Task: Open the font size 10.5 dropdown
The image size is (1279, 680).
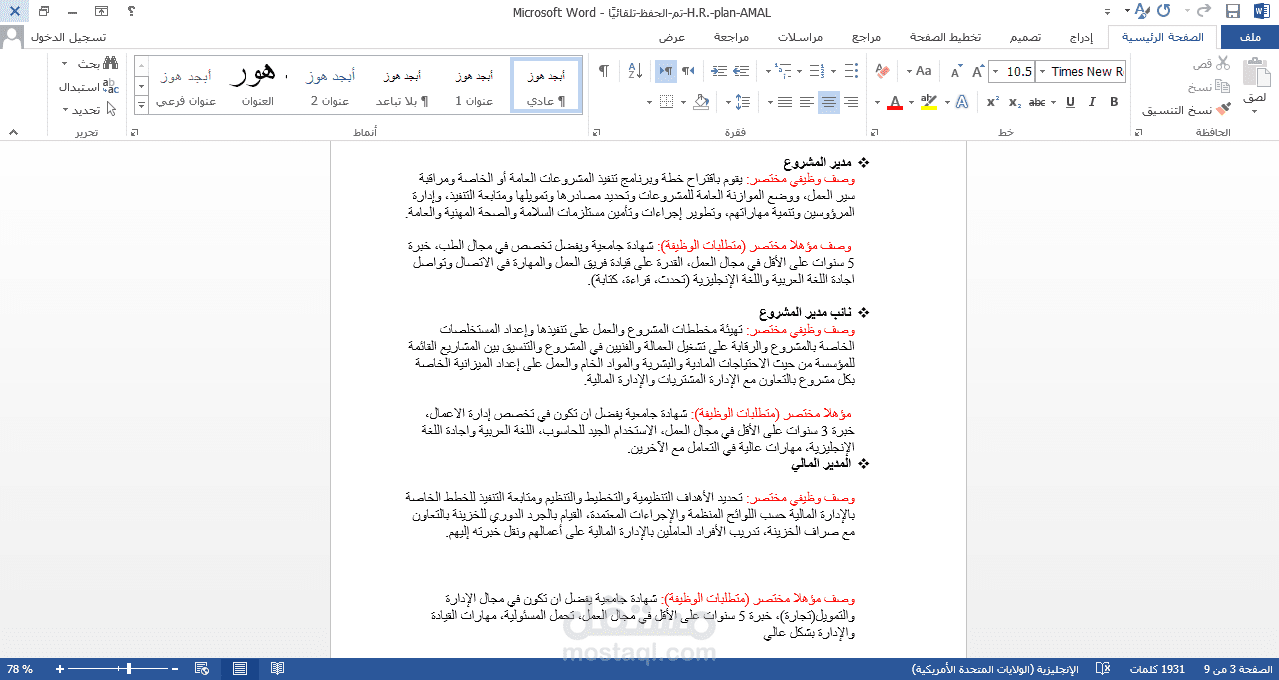Action: coord(995,71)
